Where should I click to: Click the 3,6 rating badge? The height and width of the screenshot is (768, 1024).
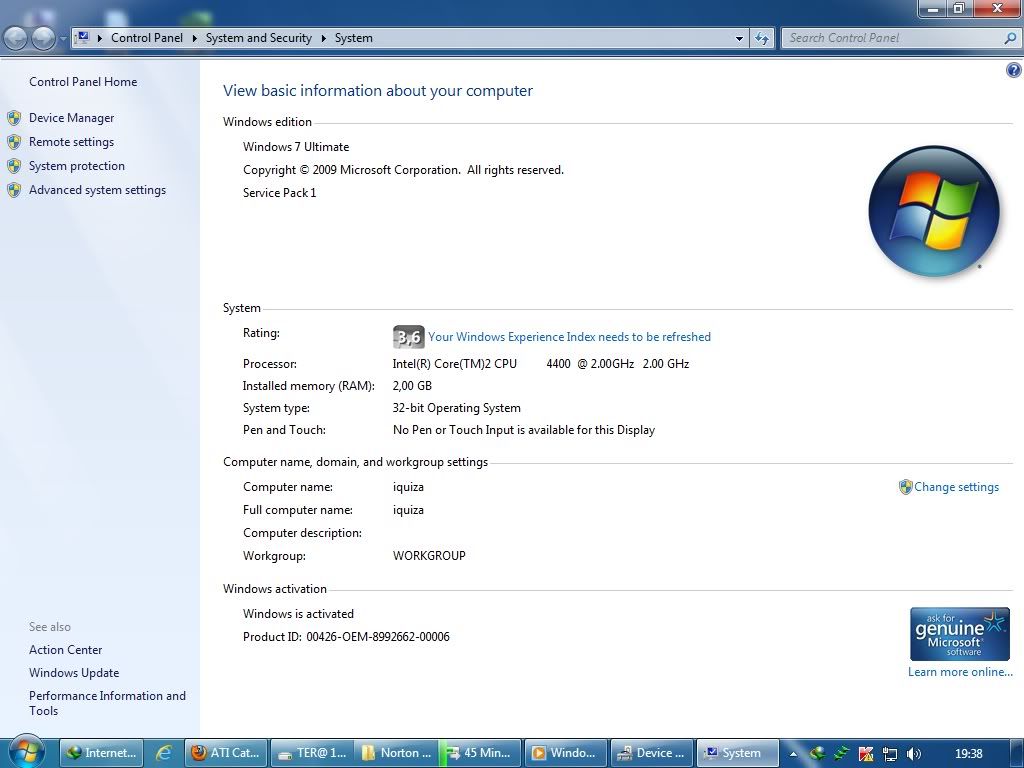408,337
